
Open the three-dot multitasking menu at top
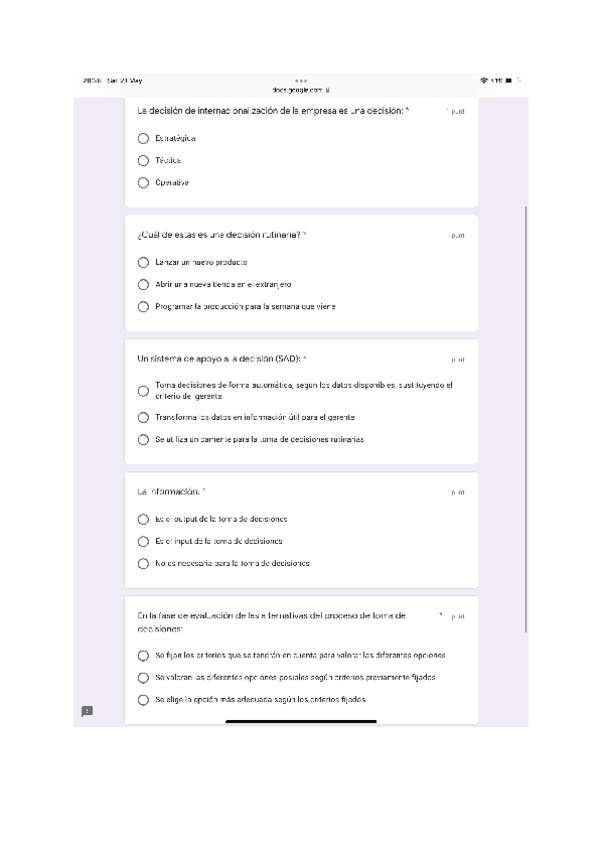pos(301,81)
